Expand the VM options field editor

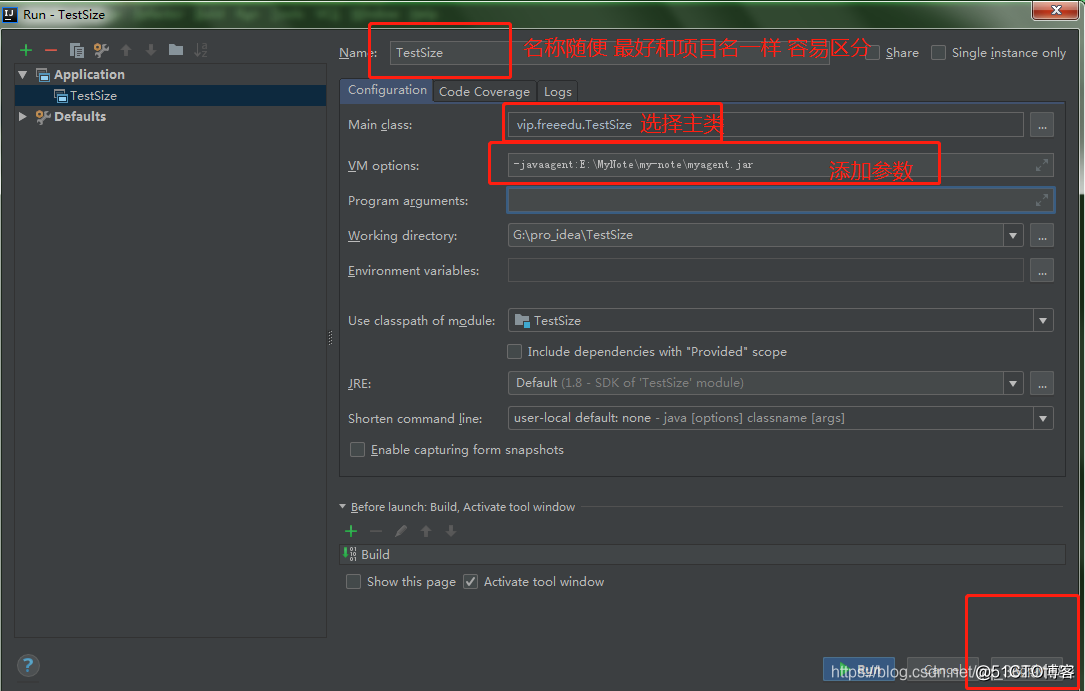click(x=1041, y=165)
